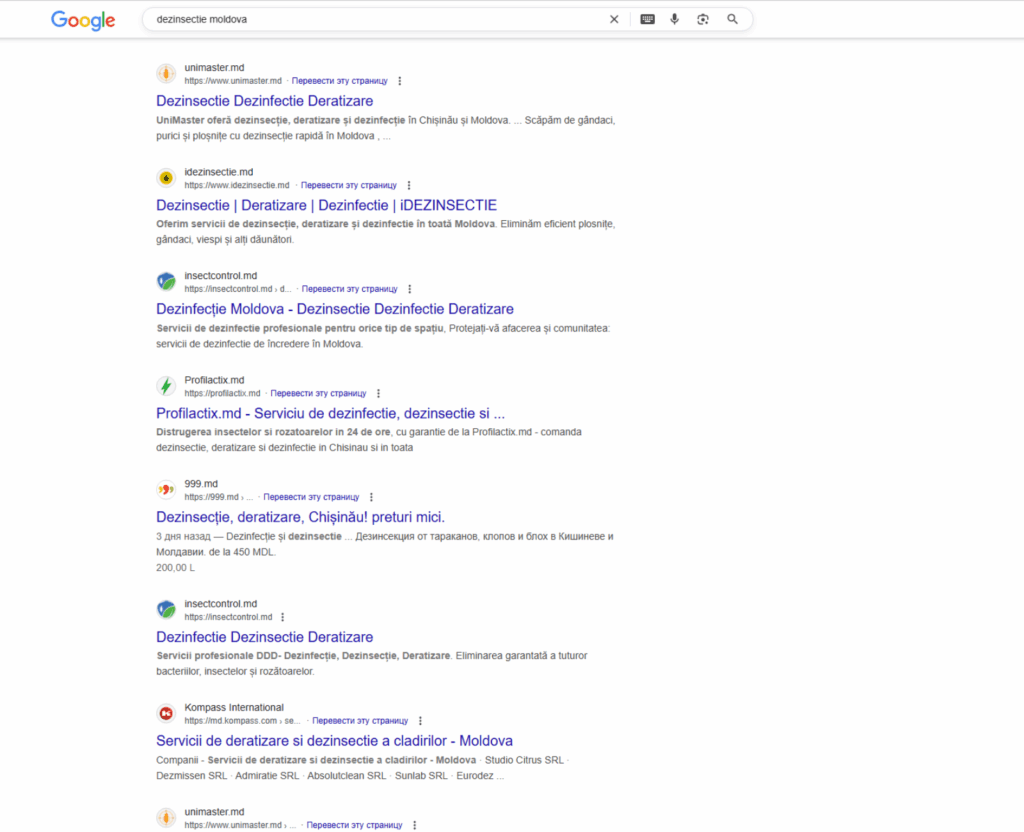
Task: Click the 999.md favicon
Action: point(166,490)
